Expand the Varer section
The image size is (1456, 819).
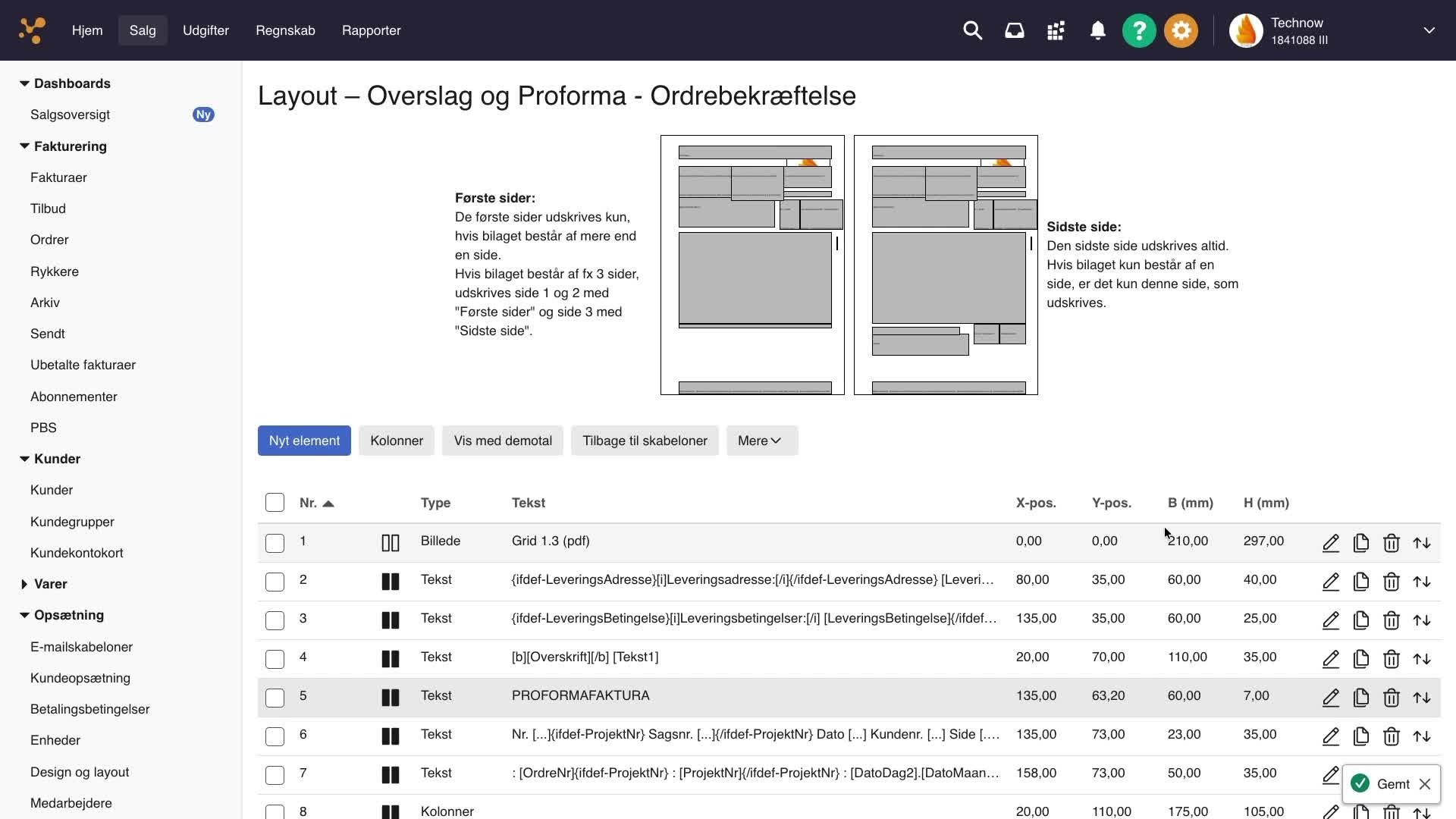point(24,584)
